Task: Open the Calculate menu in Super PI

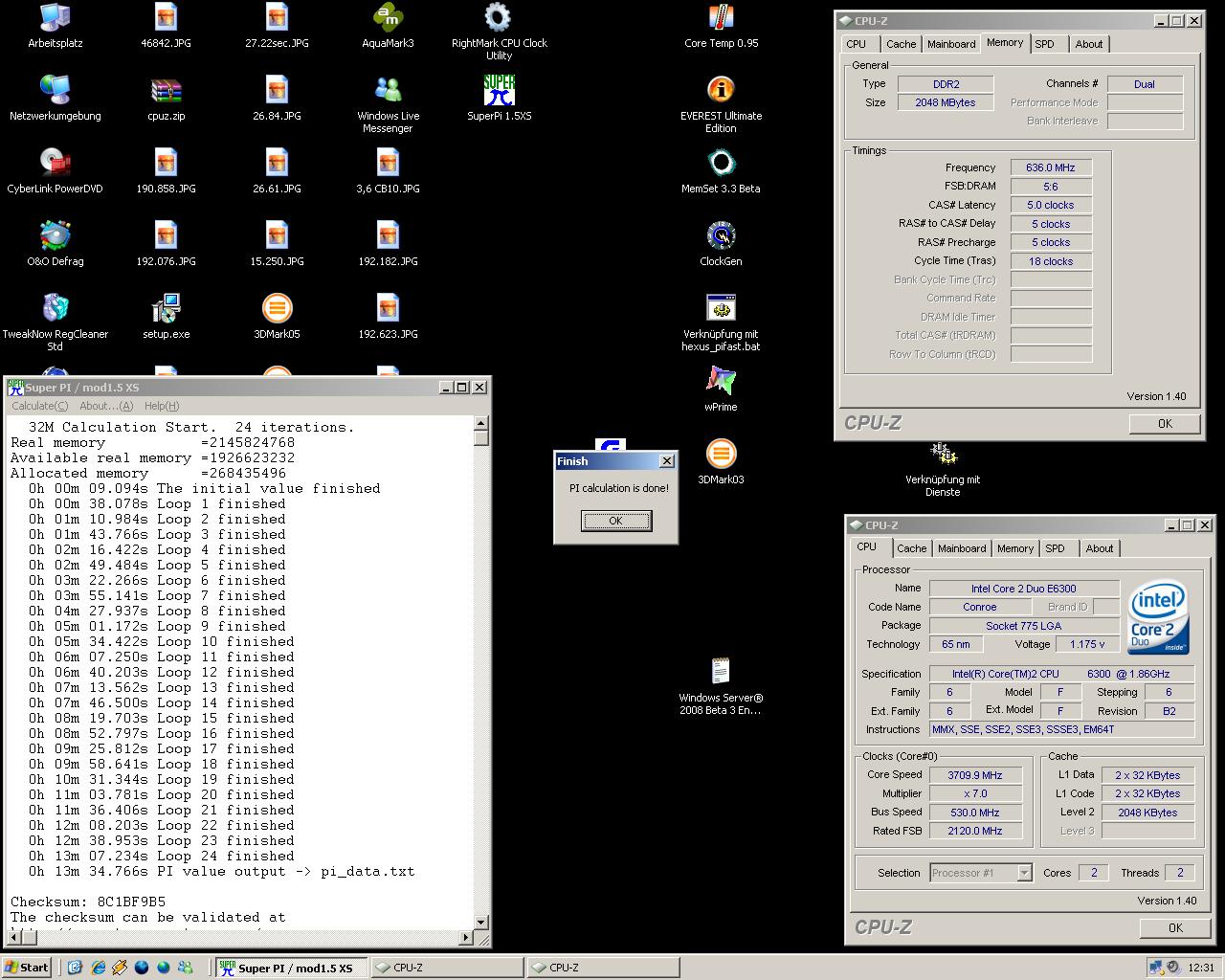Action: tap(39, 406)
